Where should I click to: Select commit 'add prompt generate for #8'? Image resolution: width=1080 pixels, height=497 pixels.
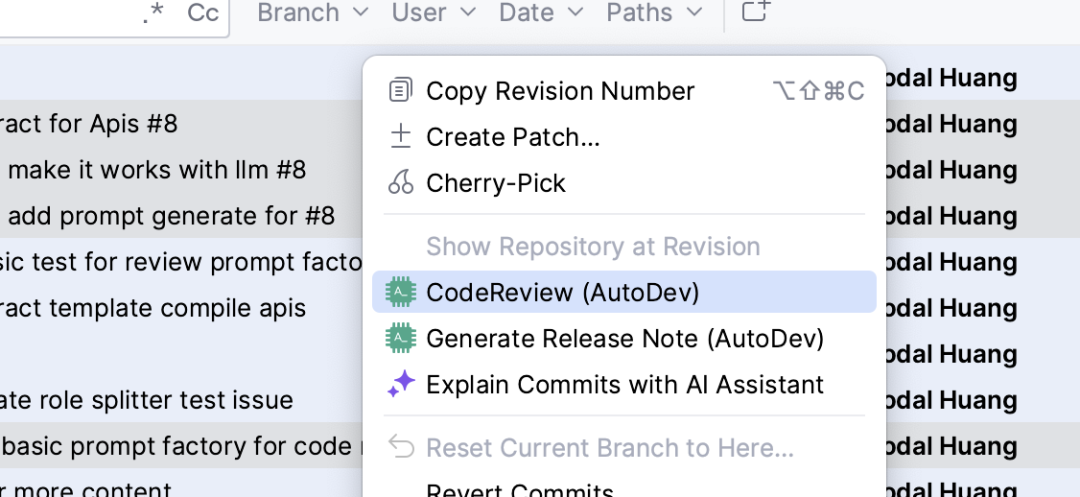(171, 216)
